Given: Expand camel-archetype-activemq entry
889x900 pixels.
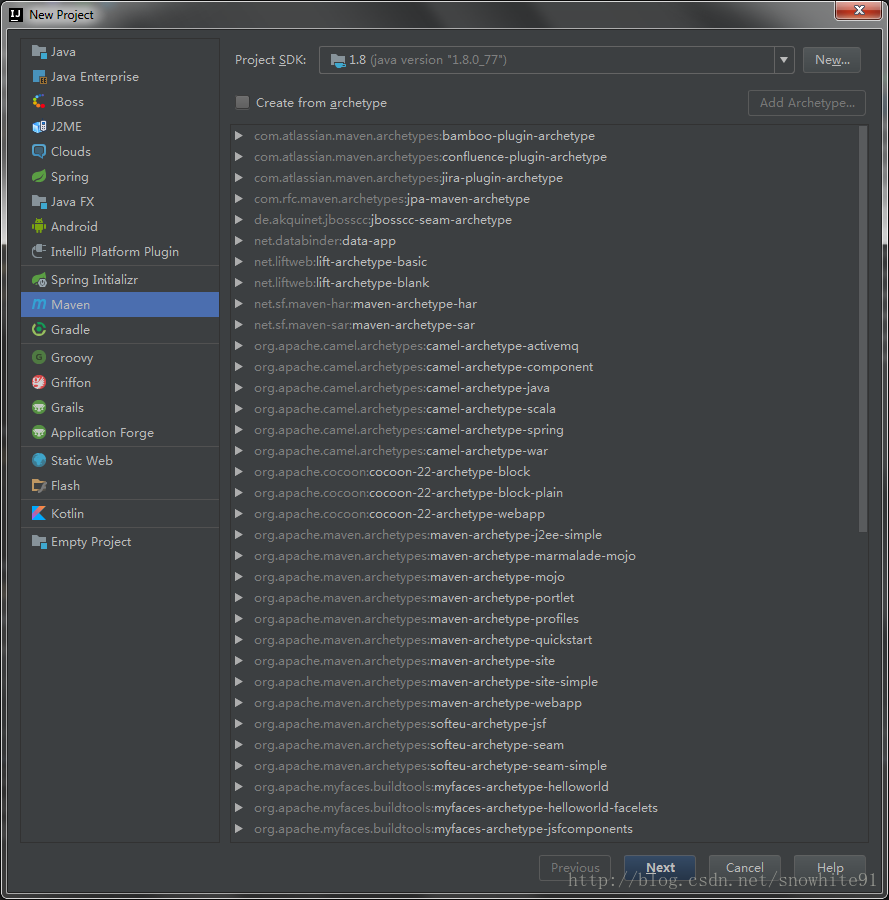Looking at the screenshot, I should [x=239, y=346].
